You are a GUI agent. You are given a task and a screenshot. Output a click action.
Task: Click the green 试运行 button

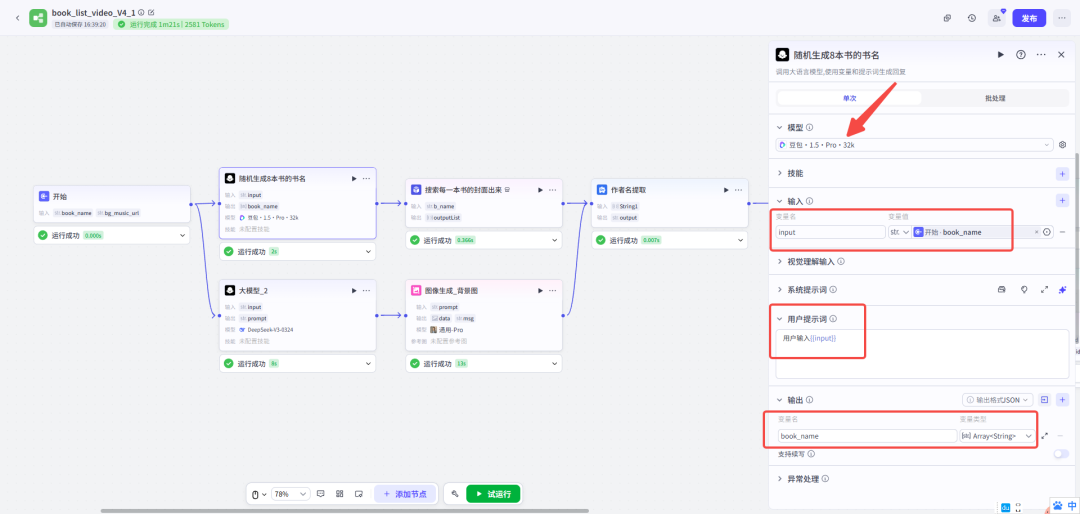493,494
